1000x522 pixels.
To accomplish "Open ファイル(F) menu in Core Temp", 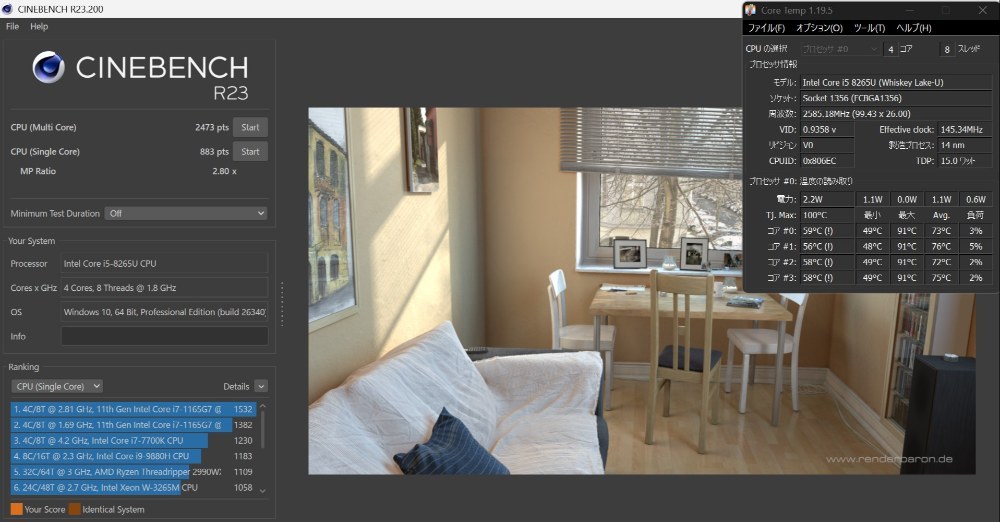I will (766, 28).
